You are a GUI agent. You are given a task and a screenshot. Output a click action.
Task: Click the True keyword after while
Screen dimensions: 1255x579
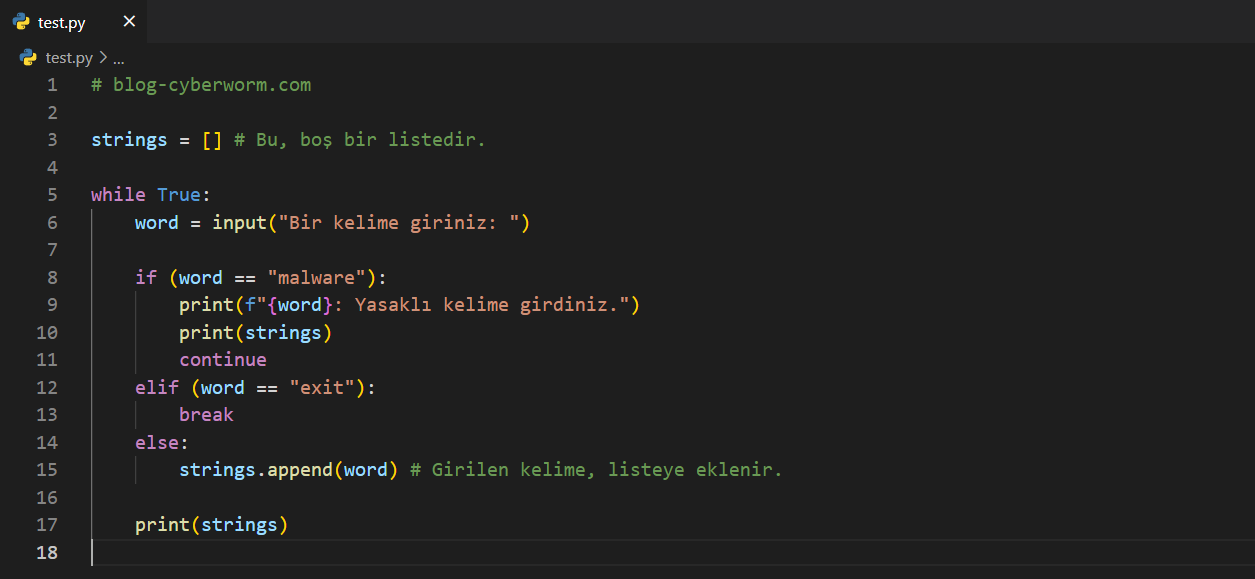pyautogui.click(x=179, y=195)
